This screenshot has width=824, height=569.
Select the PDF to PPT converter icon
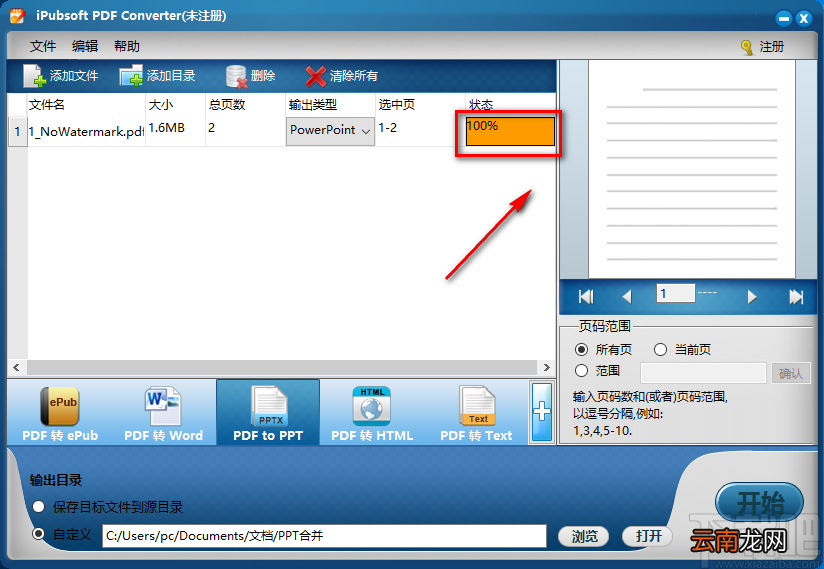(x=269, y=406)
